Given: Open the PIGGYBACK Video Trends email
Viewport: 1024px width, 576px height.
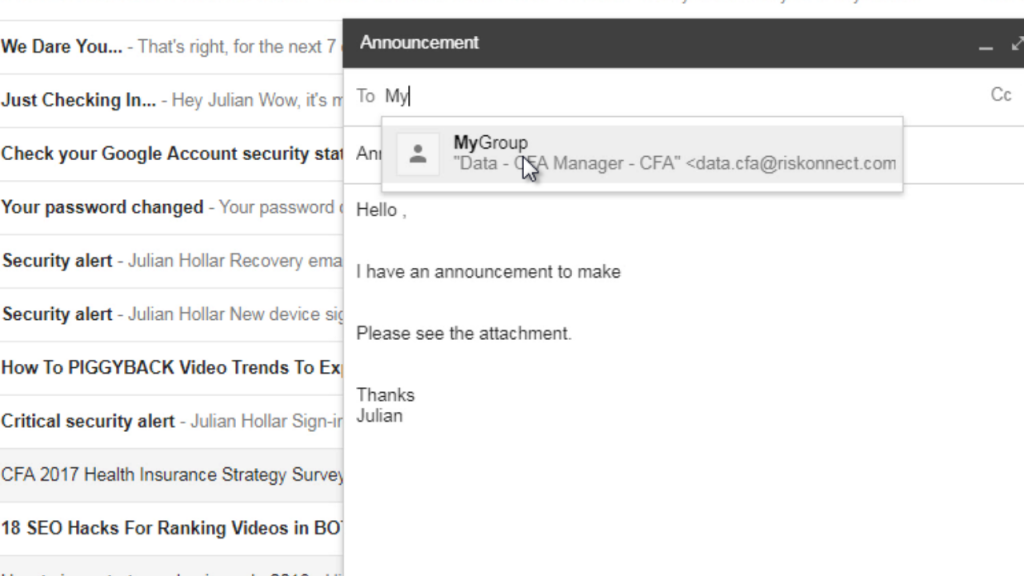Looking at the screenshot, I should click(171, 368).
